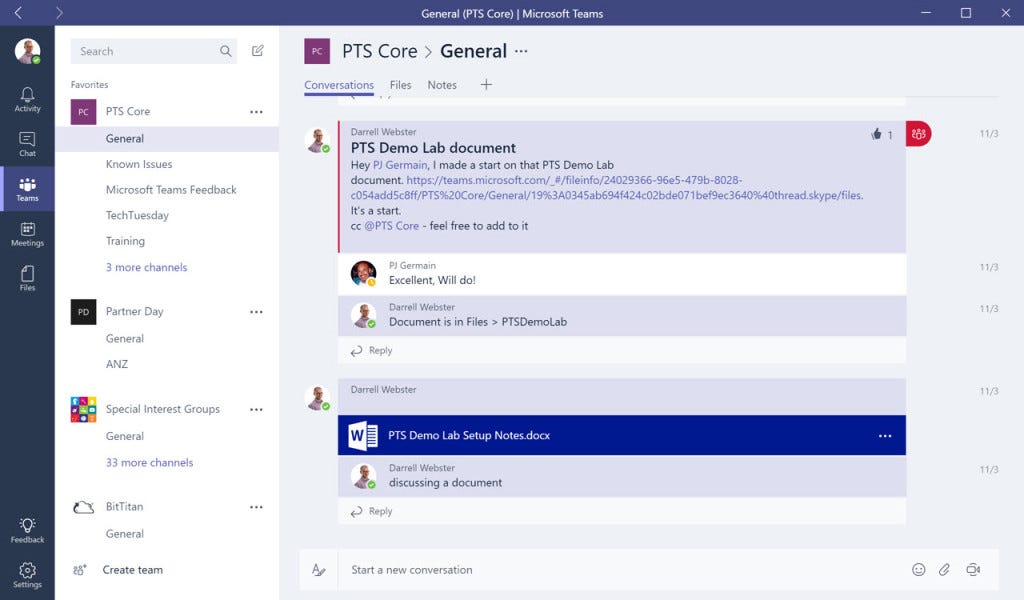Screen dimensions: 1024x600
Task: Click the forward navigation arrow
Action: (x=59, y=12)
